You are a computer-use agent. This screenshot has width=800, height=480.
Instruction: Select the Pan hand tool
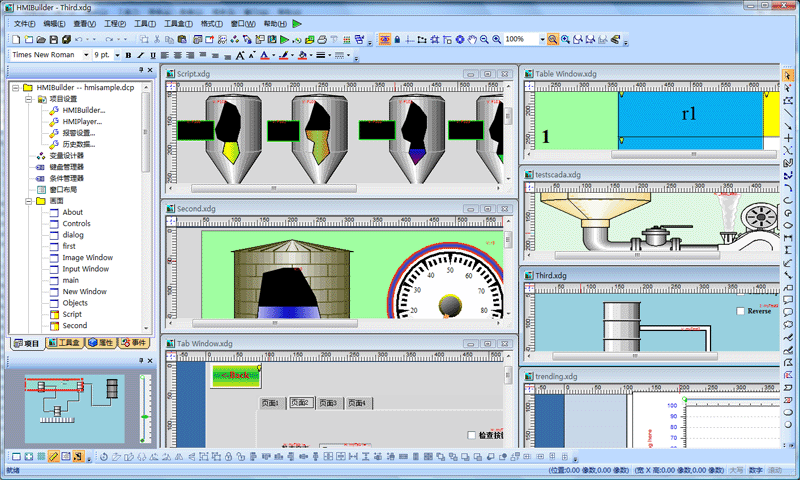pyautogui.click(x=472, y=39)
